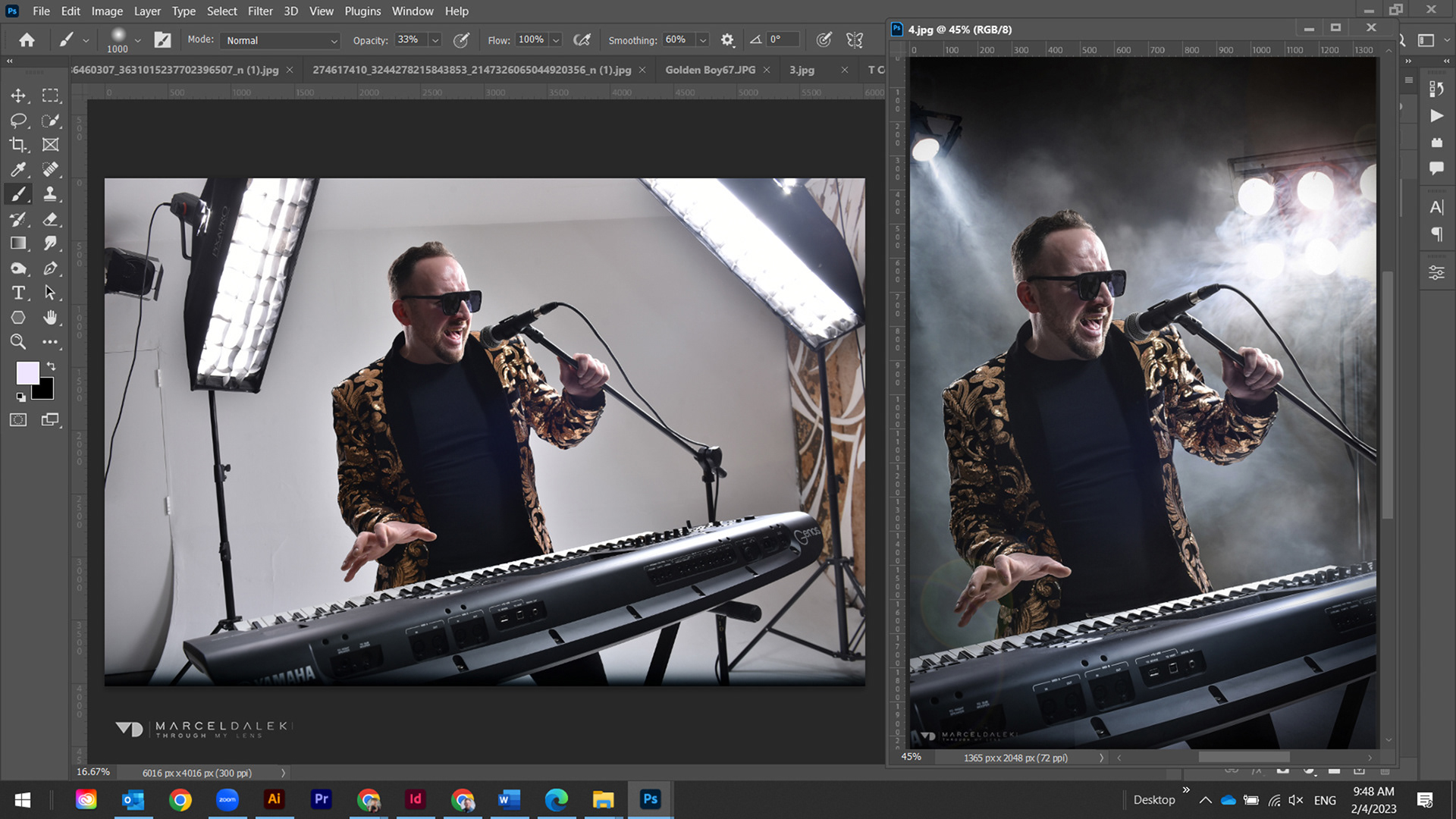Toggle pressure for opacity button

coord(461,40)
